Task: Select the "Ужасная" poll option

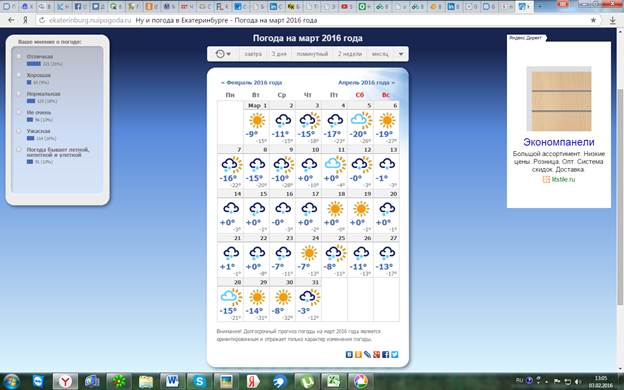Action: coord(19,131)
